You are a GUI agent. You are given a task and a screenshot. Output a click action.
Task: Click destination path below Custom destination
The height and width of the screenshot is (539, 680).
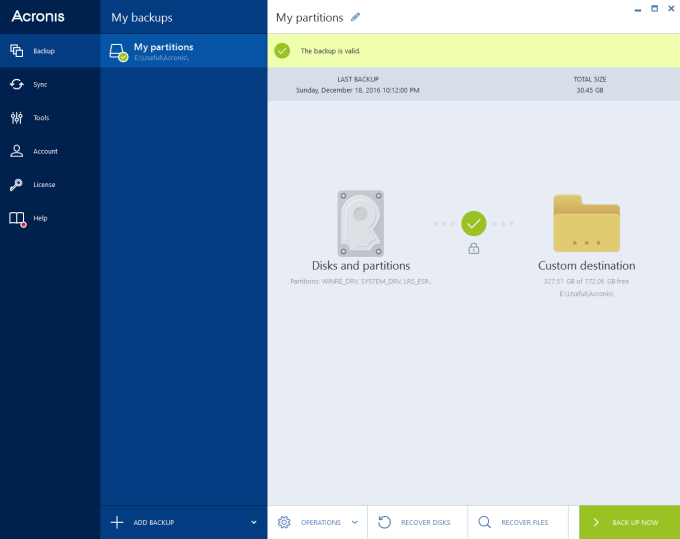[586, 294]
